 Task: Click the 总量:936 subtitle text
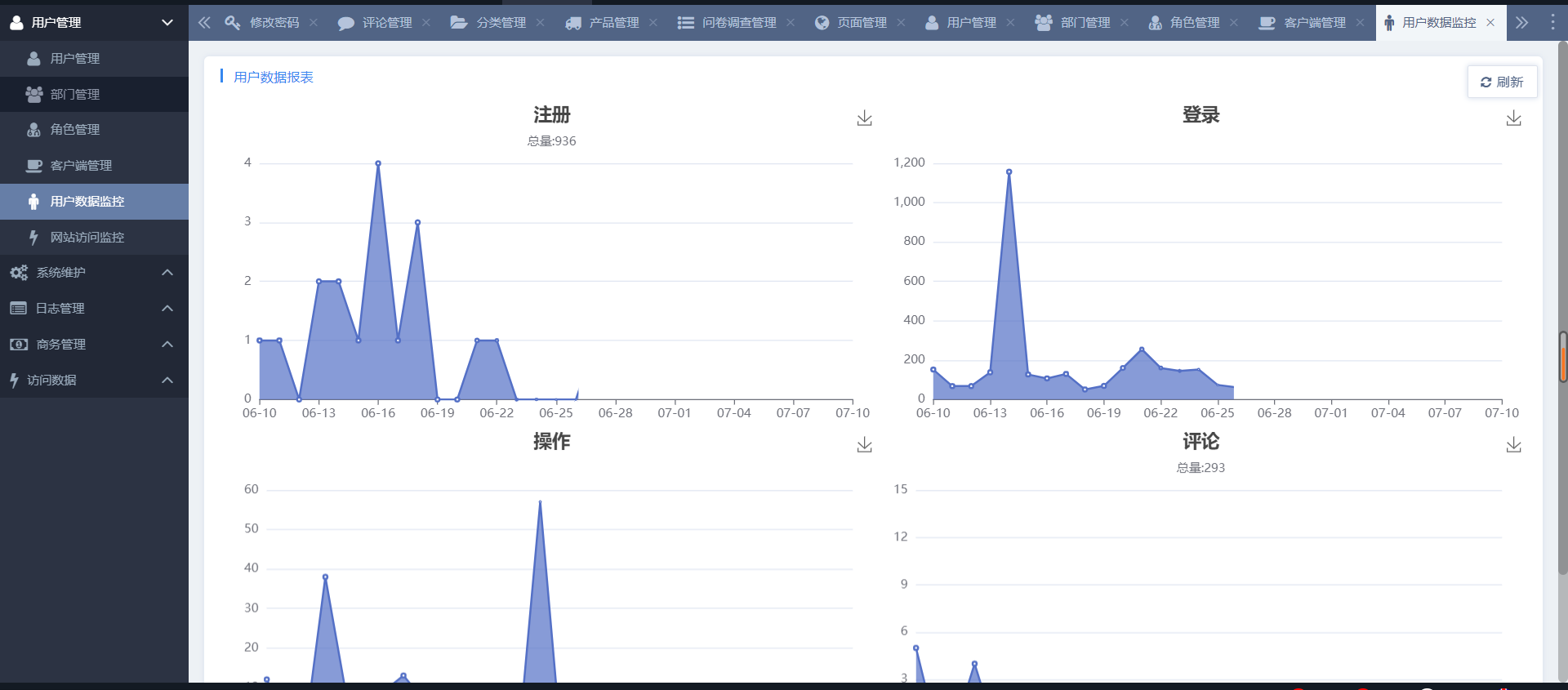[551, 141]
